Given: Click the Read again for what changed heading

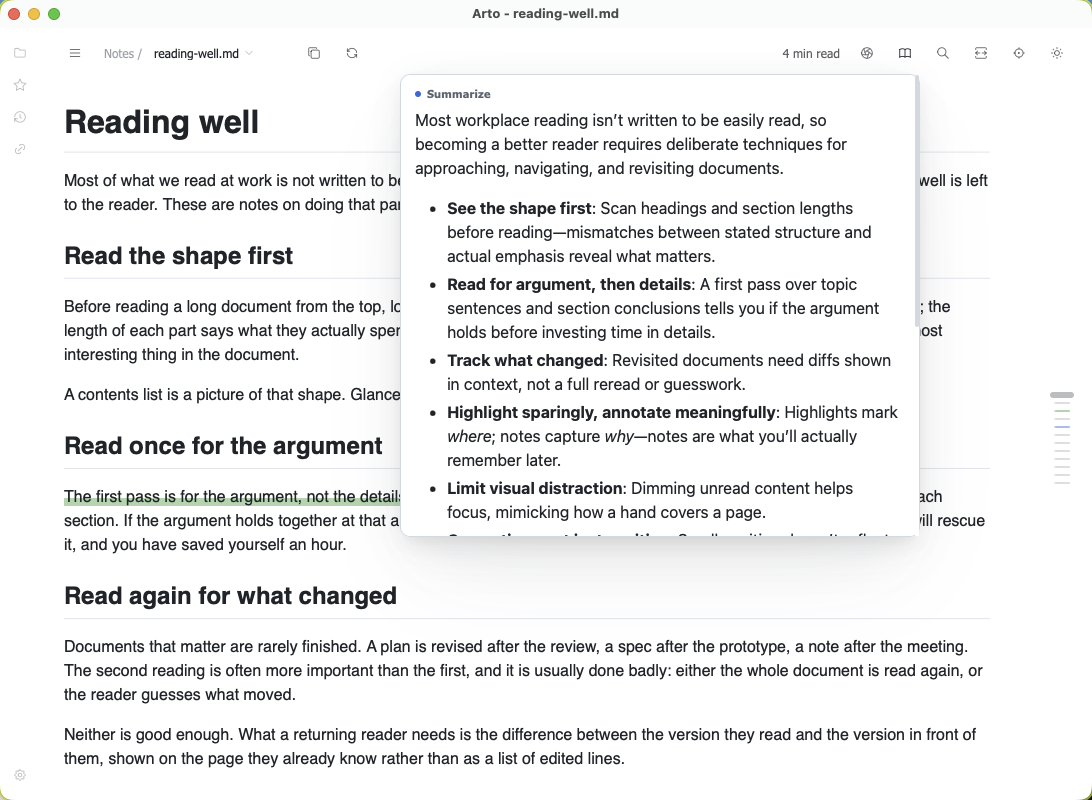Looking at the screenshot, I should [x=231, y=596].
